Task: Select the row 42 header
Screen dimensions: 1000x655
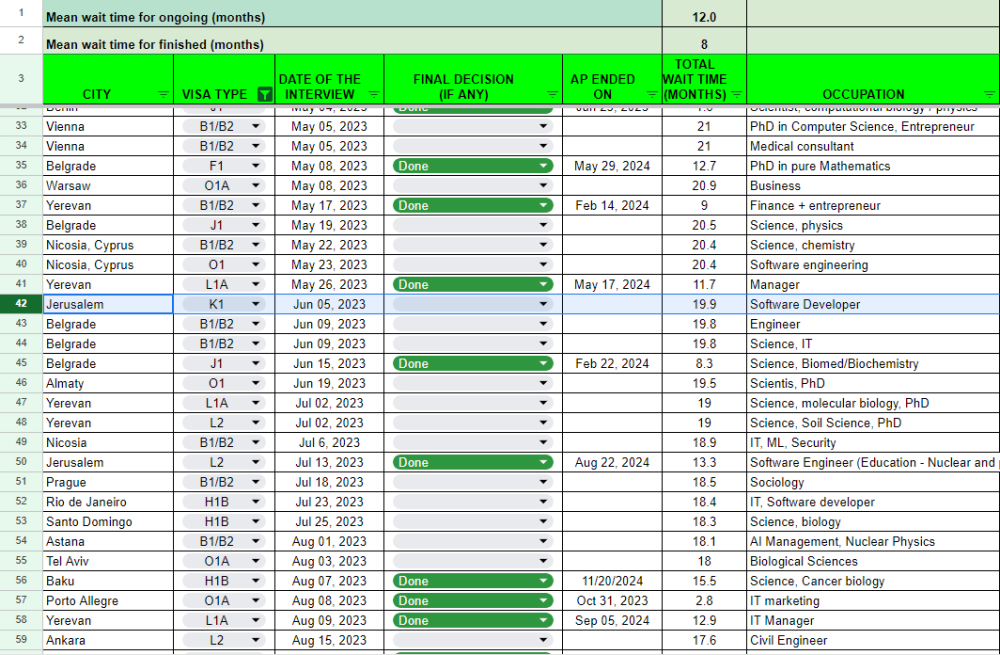Action: click(x=21, y=304)
